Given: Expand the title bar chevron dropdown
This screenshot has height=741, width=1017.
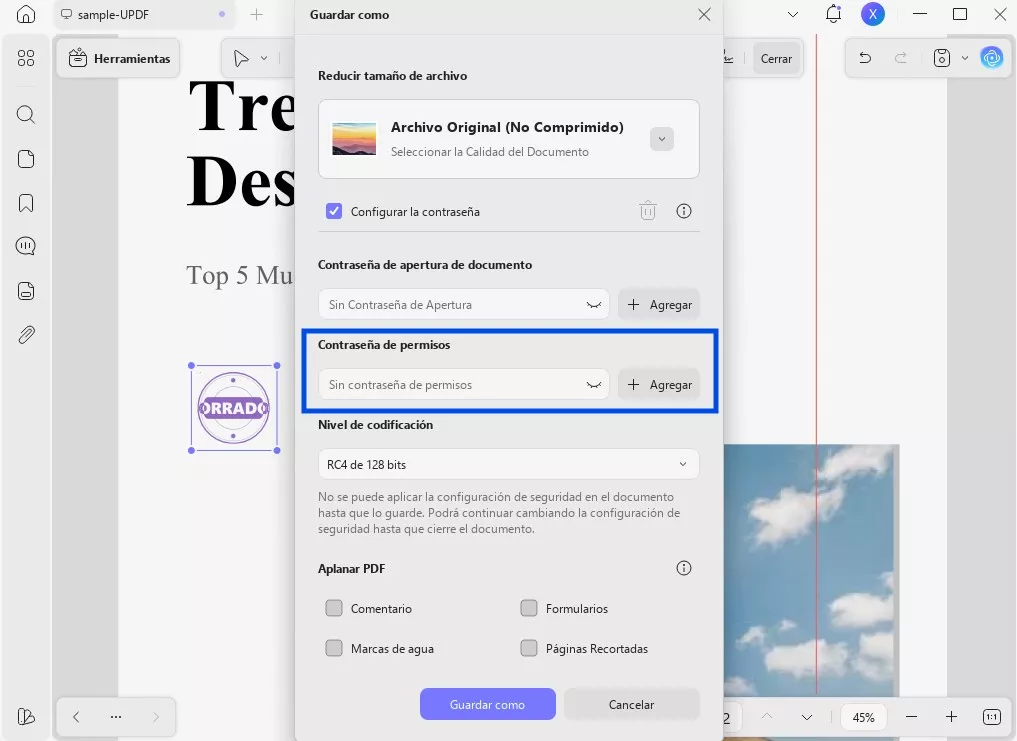Looking at the screenshot, I should 793,14.
